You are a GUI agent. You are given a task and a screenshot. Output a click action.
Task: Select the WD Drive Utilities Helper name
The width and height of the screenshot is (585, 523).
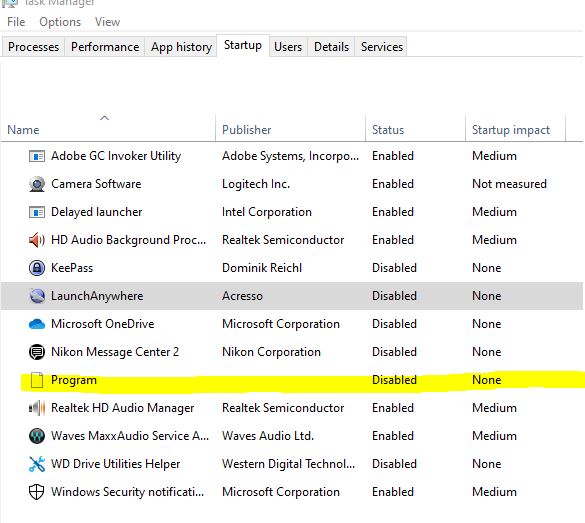116,464
